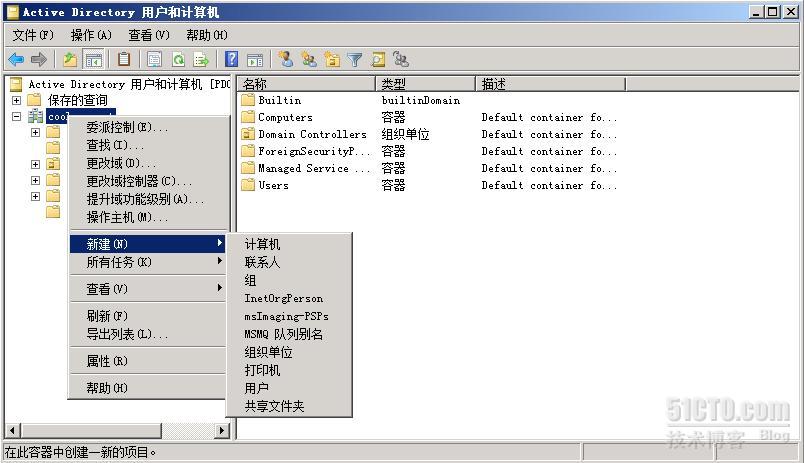The width and height of the screenshot is (804, 463).
Task: Open the 查看(V) menu in menu bar
Action: (149, 35)
